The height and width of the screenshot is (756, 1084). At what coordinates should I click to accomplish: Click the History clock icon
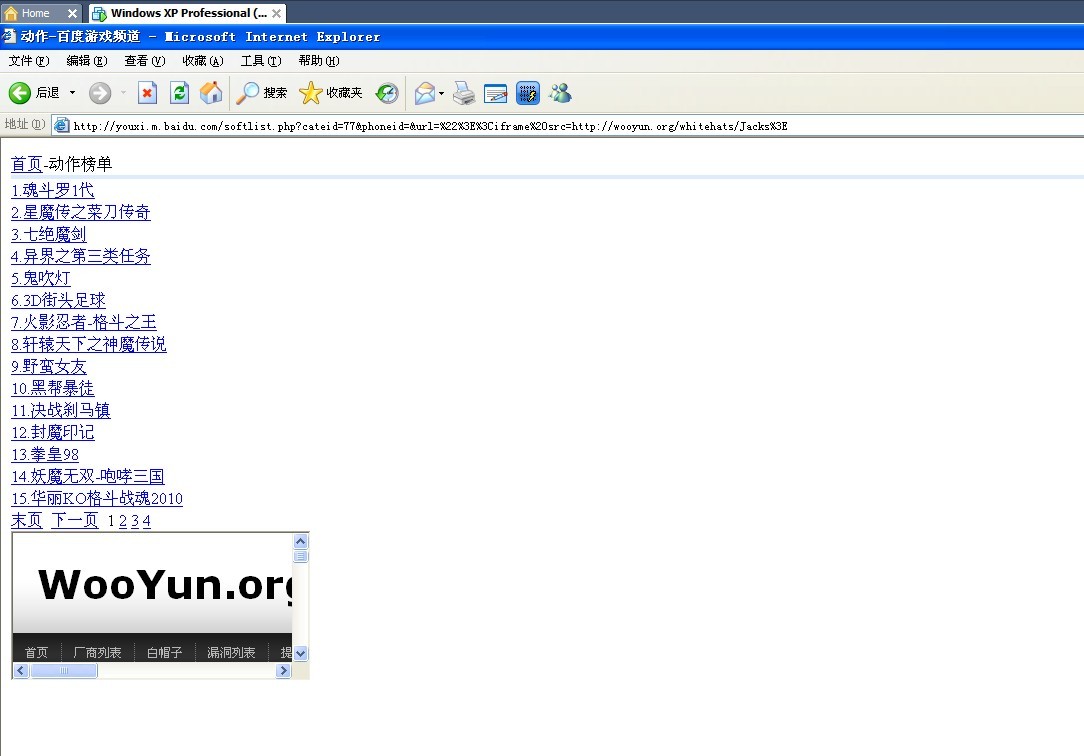tap(387, 93)
